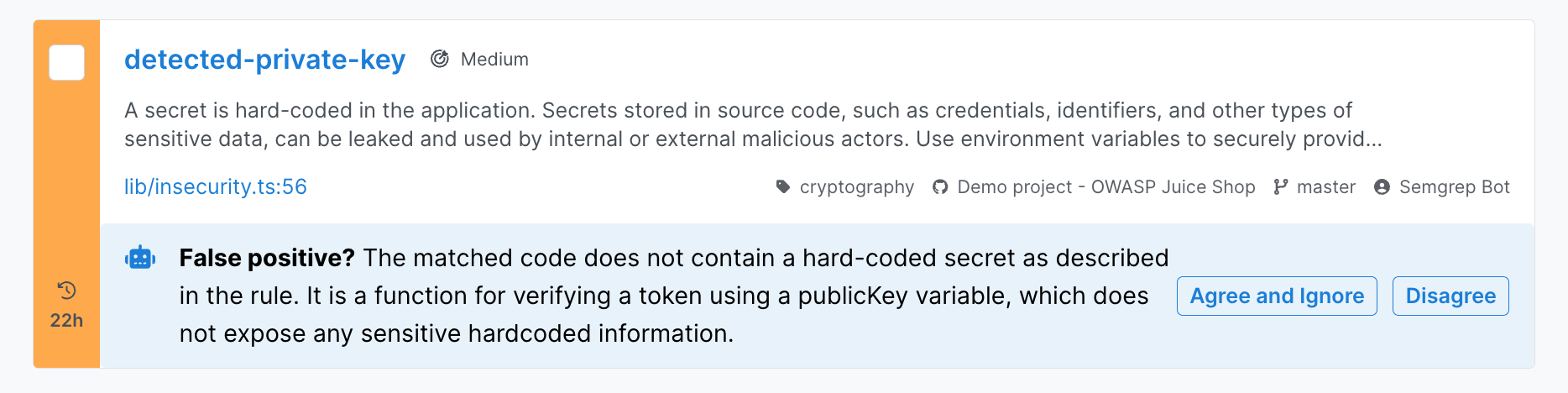The image size is (1568, 393).
Task: Click the cryptography category label
Action: [856, 186]
